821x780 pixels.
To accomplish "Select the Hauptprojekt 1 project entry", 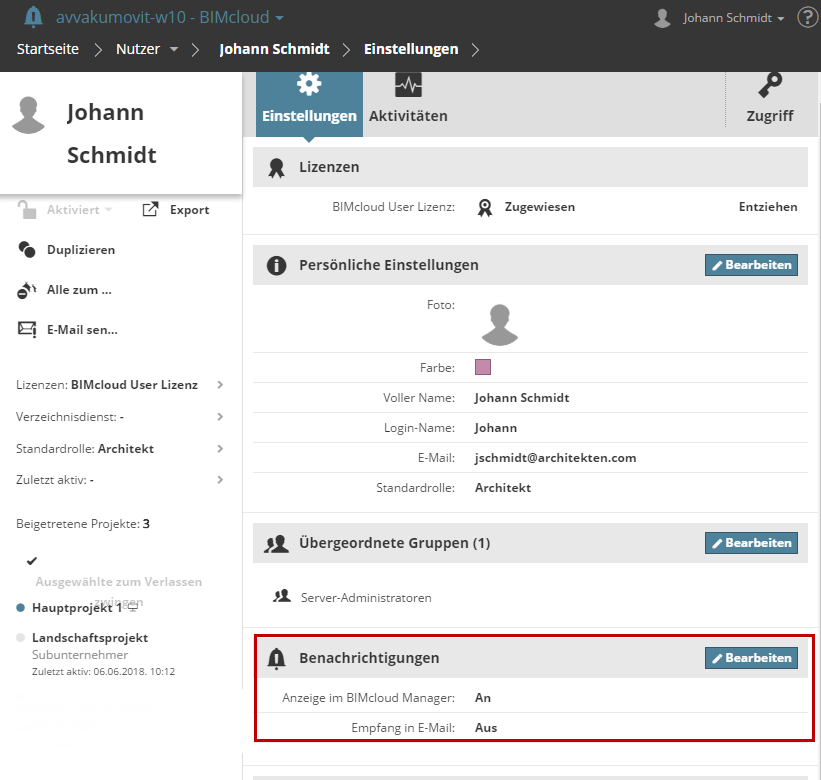I will [77, 607].
